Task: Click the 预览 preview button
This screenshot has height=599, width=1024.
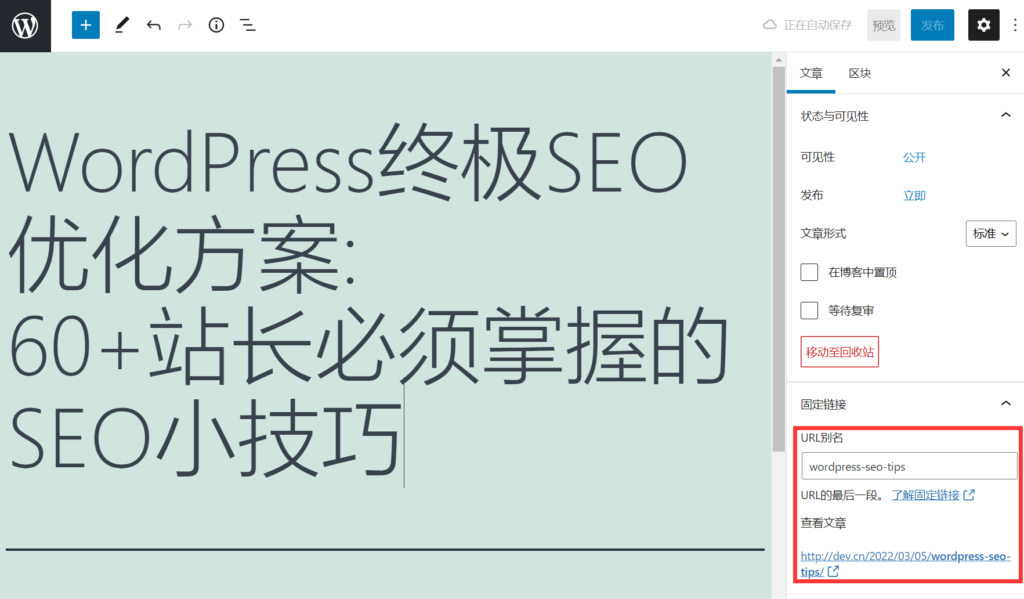Action: (x=884, y=25)
